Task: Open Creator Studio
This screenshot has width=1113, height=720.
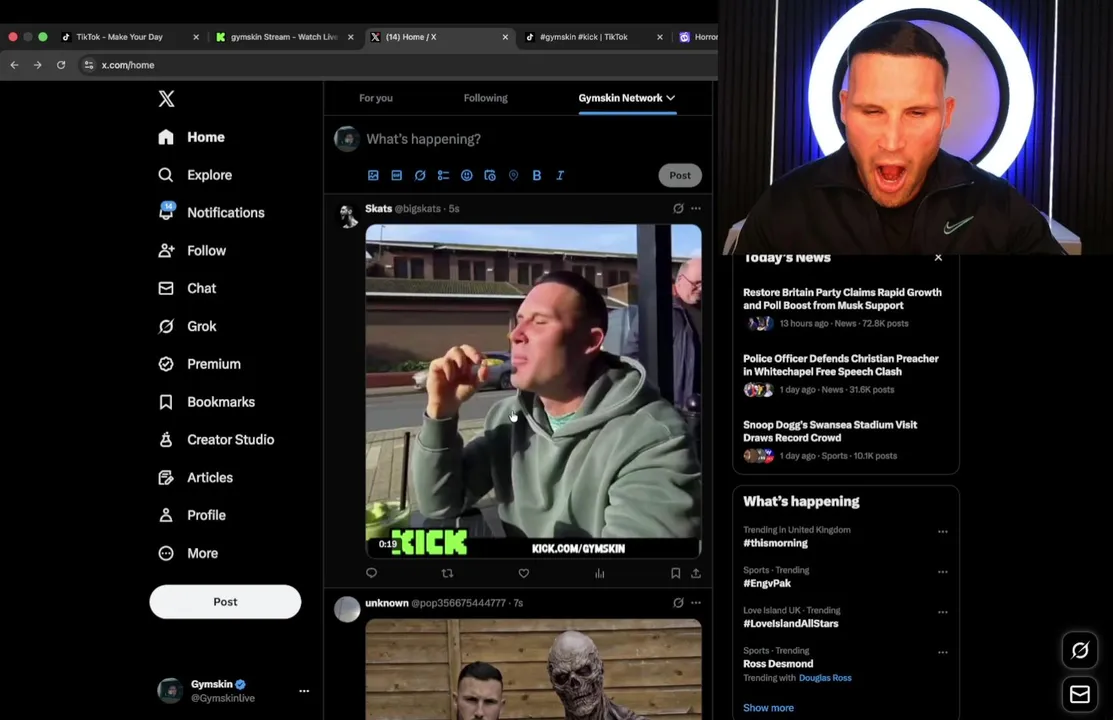Action: pos(216,440)
